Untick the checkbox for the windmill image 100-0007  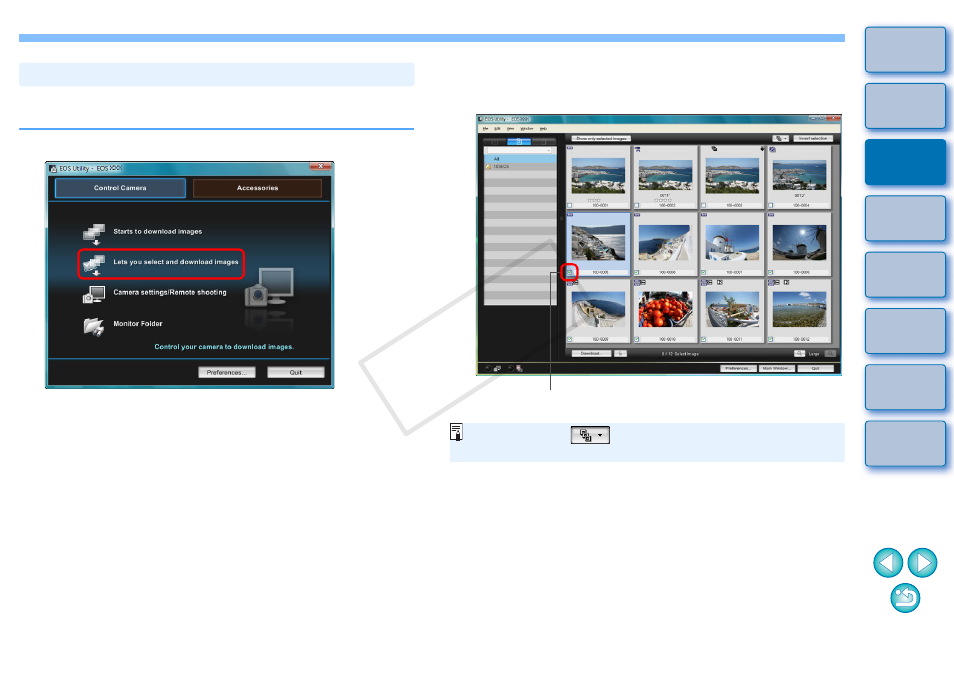[x=703, y=273]
